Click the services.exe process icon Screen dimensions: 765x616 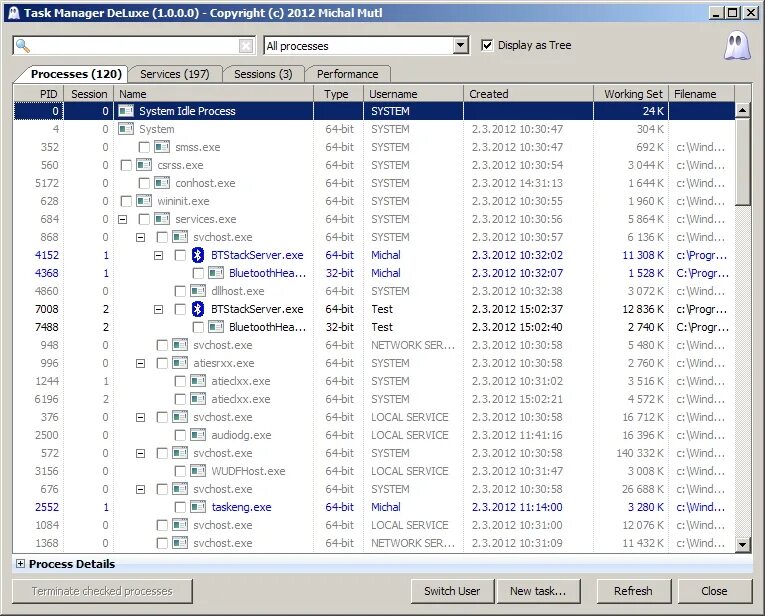tap(162, 219)
